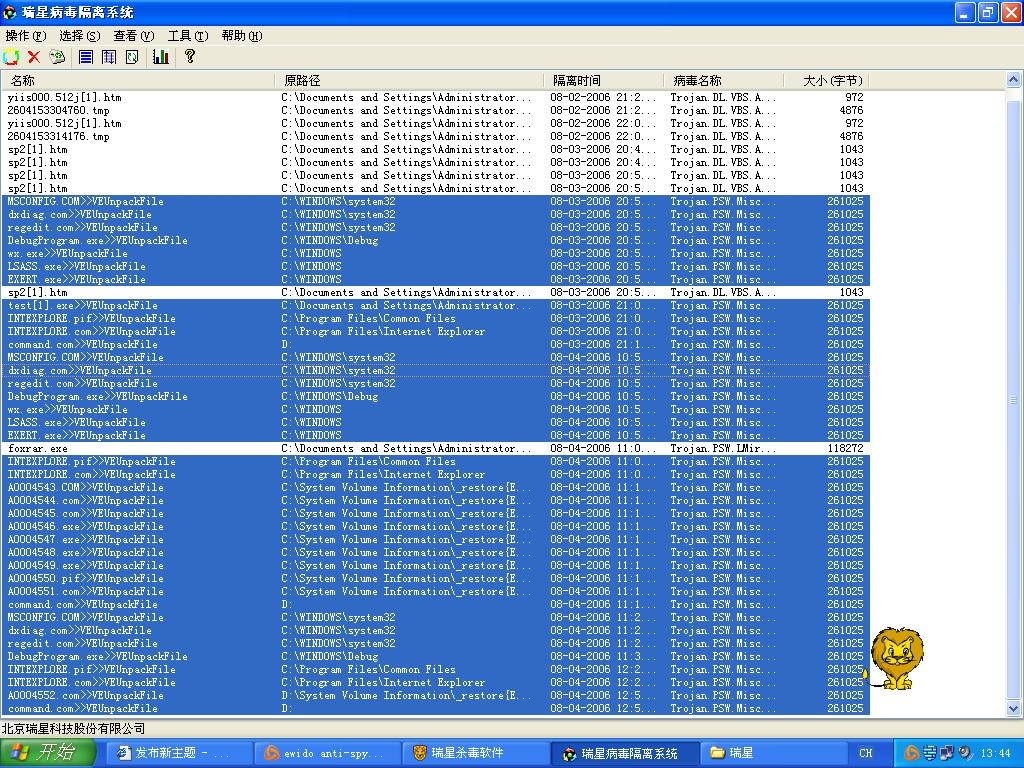1024x768 pixels.
Task: Click the question mark help toolbar icon
Action: coord(190,57)
